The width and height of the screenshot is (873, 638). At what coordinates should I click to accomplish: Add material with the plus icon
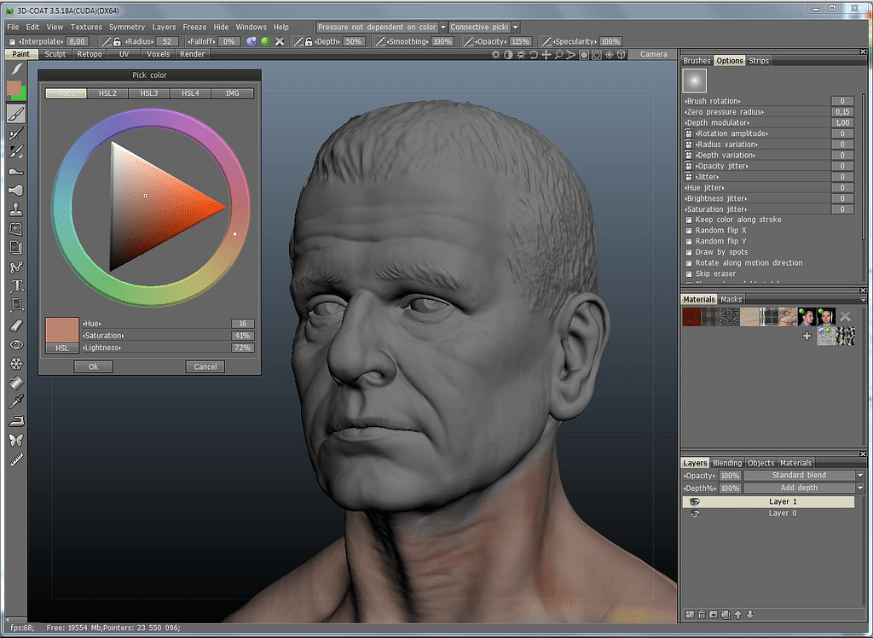tap(806, 337)
